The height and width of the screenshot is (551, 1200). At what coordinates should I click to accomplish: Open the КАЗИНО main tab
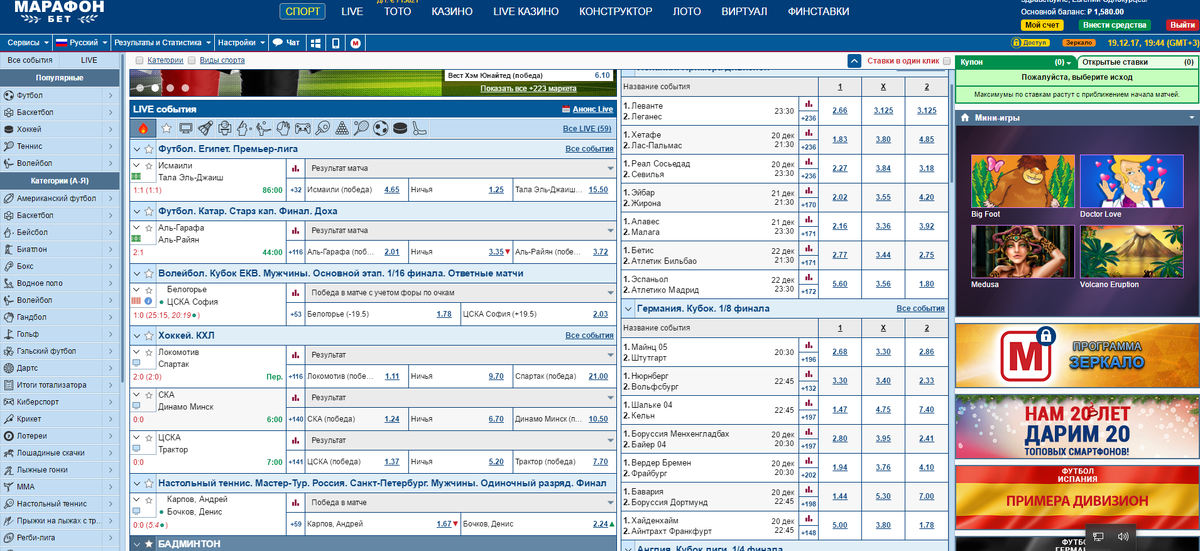[452, 12]
